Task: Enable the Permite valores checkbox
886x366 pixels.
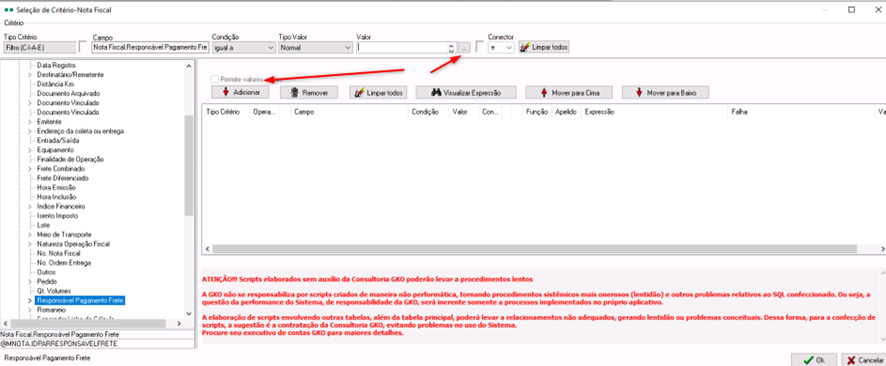Action: [215, 80]
